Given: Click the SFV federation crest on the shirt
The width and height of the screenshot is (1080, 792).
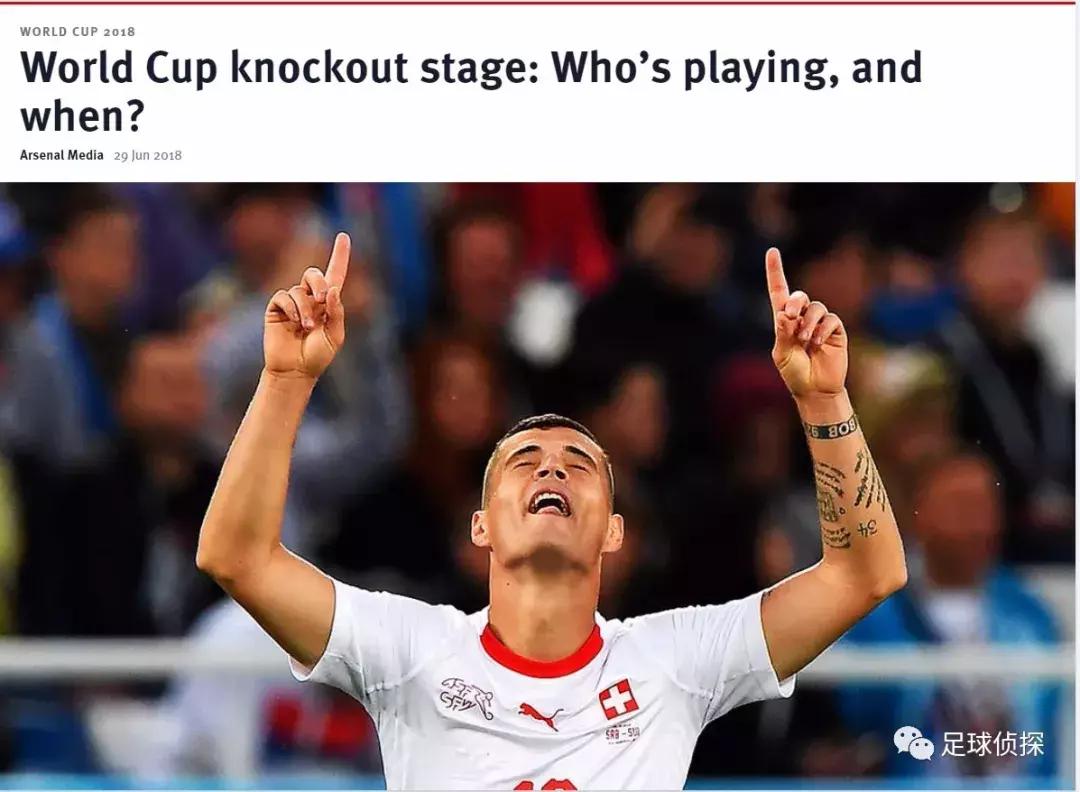Looking at the screenshot, I should pos(467,696).
